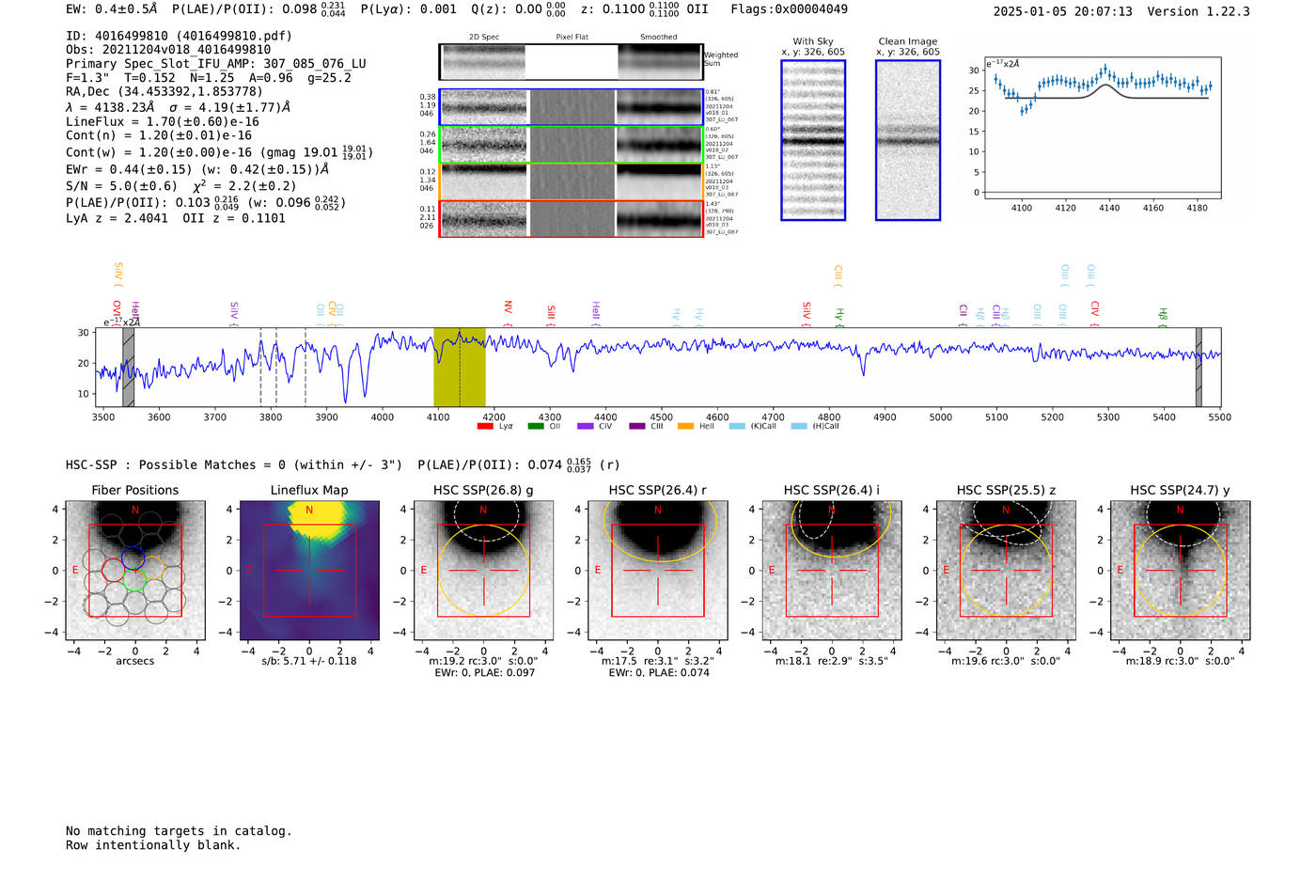Click the green fiber circle in Fiber Positions
This screenshot has width=1316, height=896.
[x=133, y=580]
